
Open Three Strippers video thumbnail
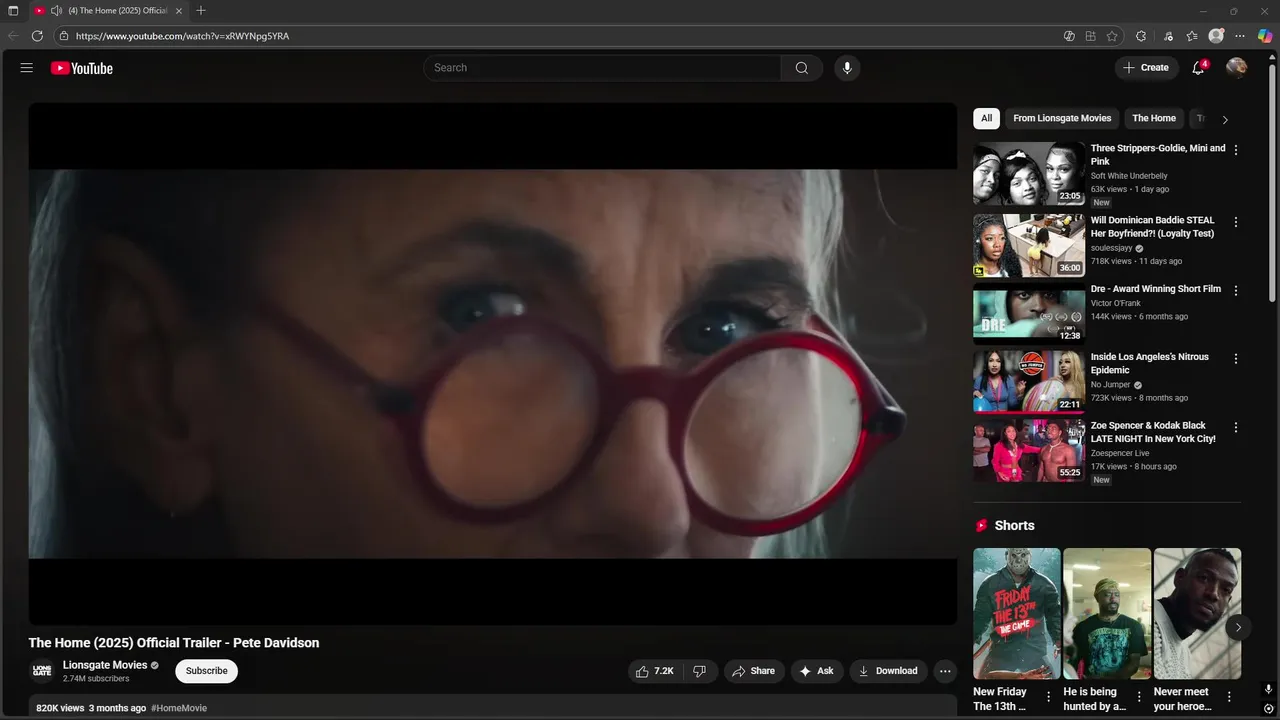[1029, 173]
